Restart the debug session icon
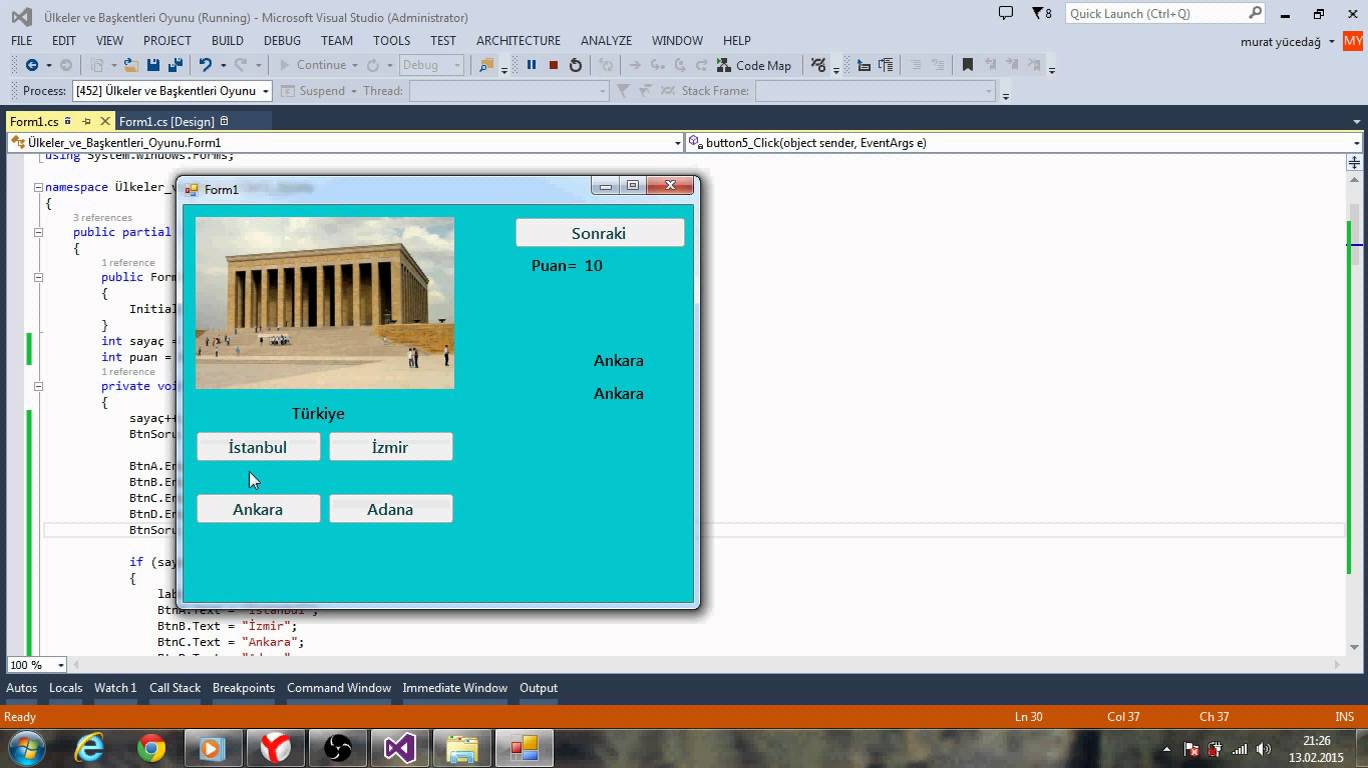 click(576, 65)
